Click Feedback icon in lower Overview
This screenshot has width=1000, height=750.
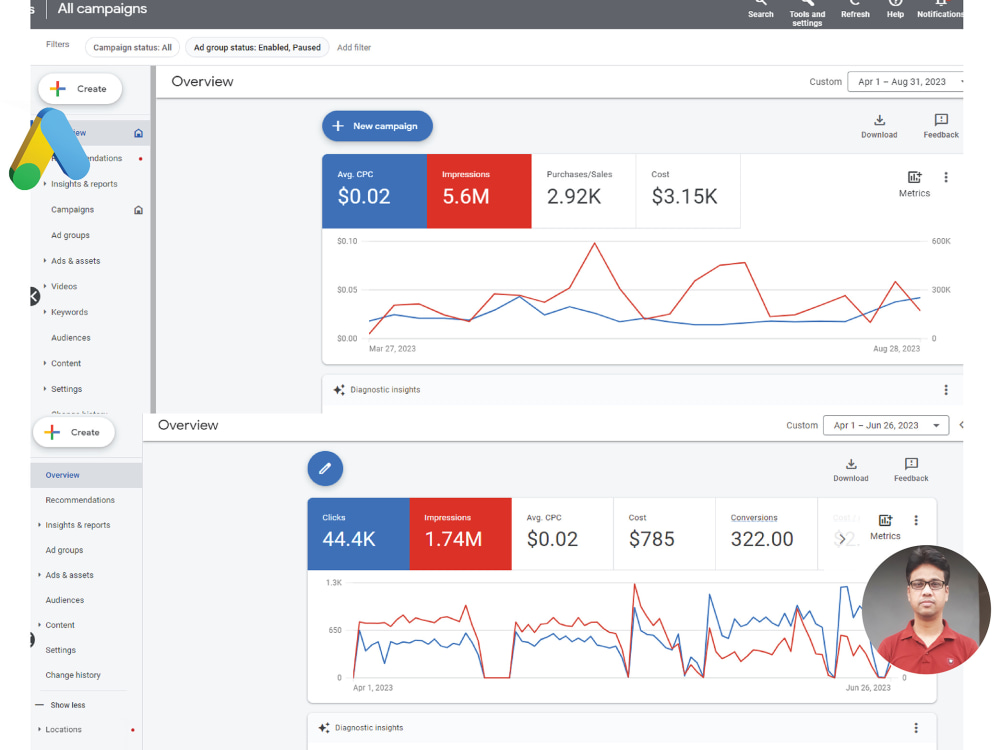911,464
